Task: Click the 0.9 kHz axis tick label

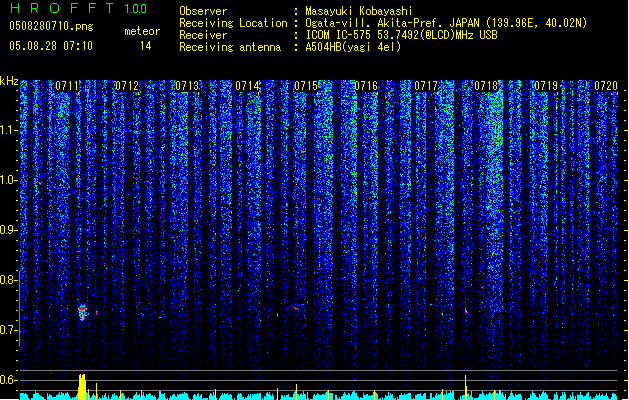Action: 9,230
